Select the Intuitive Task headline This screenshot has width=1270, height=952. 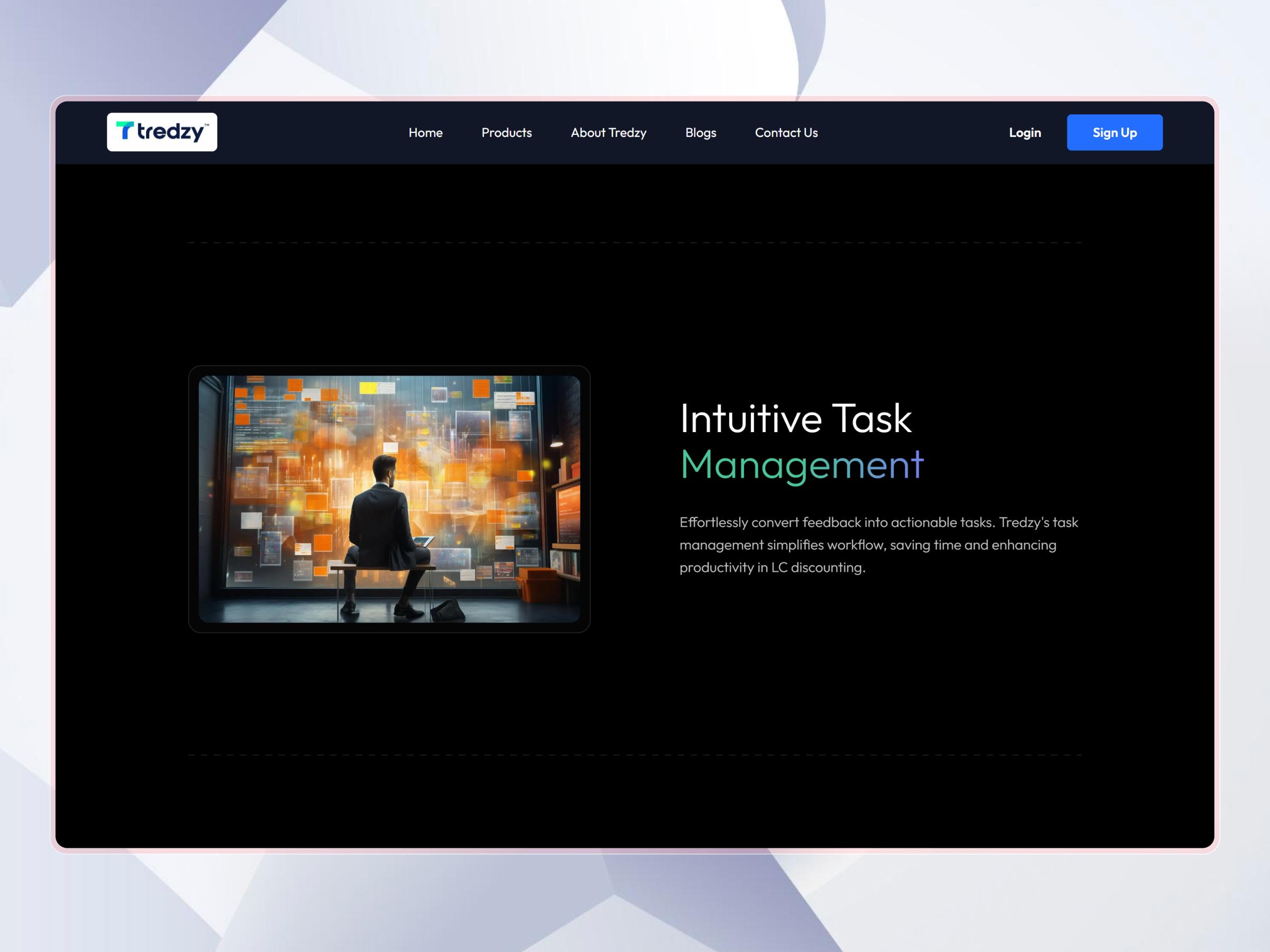[797, 418]
